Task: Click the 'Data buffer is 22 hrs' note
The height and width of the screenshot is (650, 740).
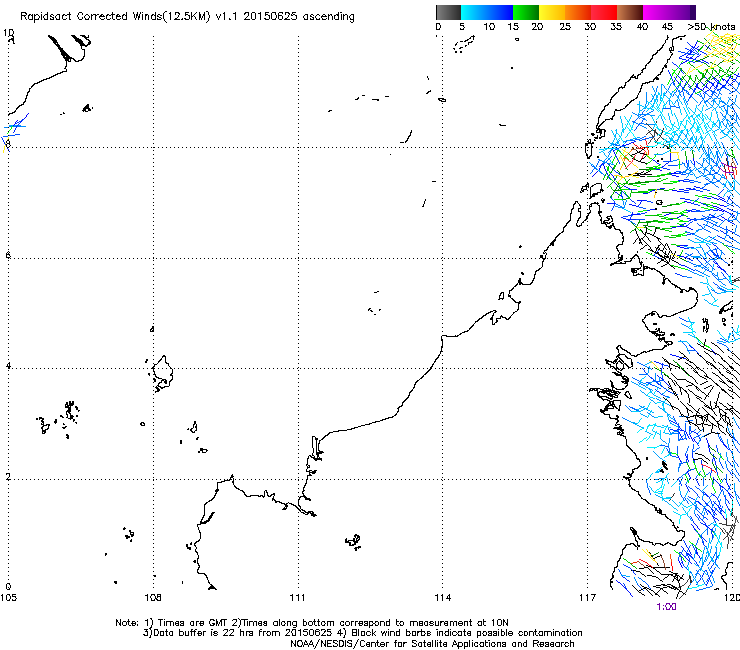Action: (362, 633)
